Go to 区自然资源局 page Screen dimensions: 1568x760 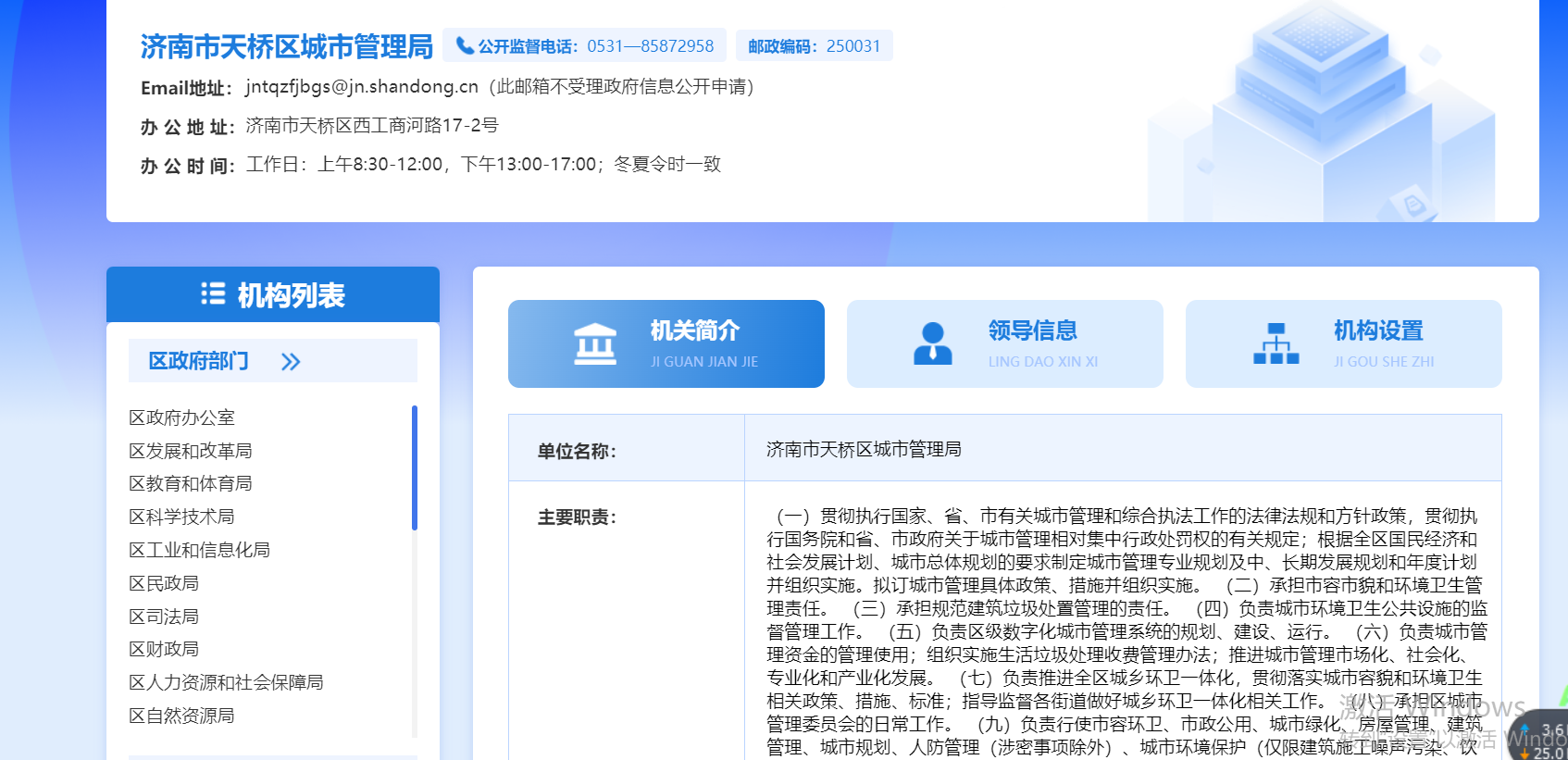click(x=182, y=716)
